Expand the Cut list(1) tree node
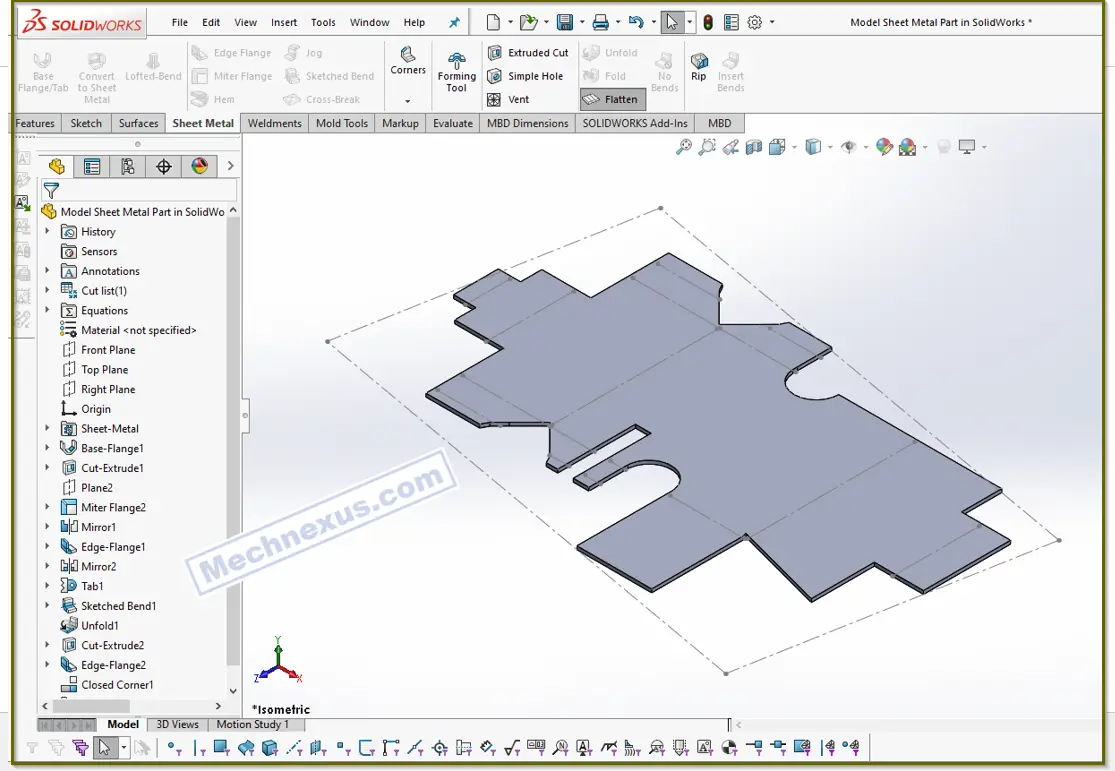The height and width of the screenshot is (771, 1115). [x=47, y=291]
